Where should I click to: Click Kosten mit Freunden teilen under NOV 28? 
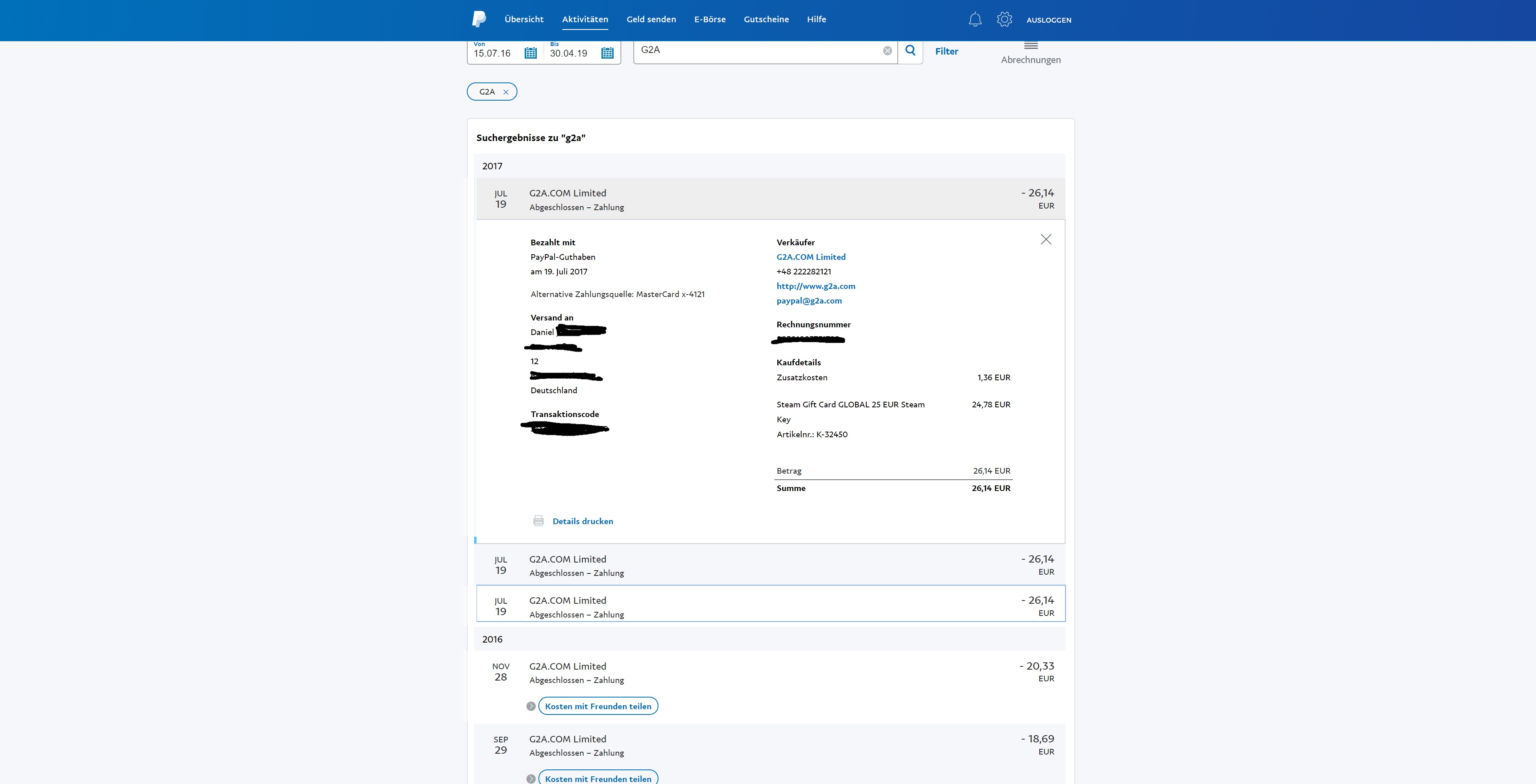click(x=598, y=706)
